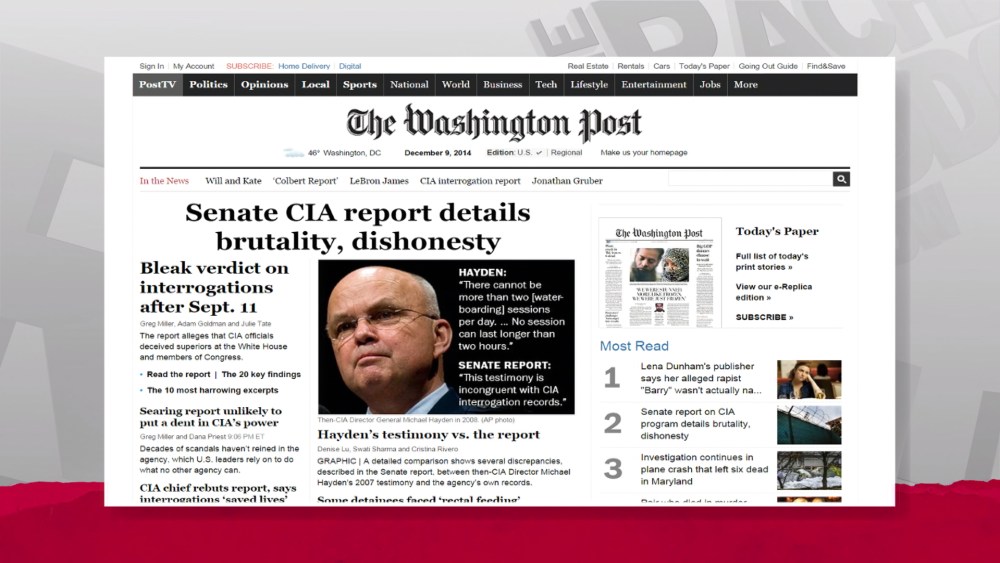Open 'Read the report' link

pos(178,374)
